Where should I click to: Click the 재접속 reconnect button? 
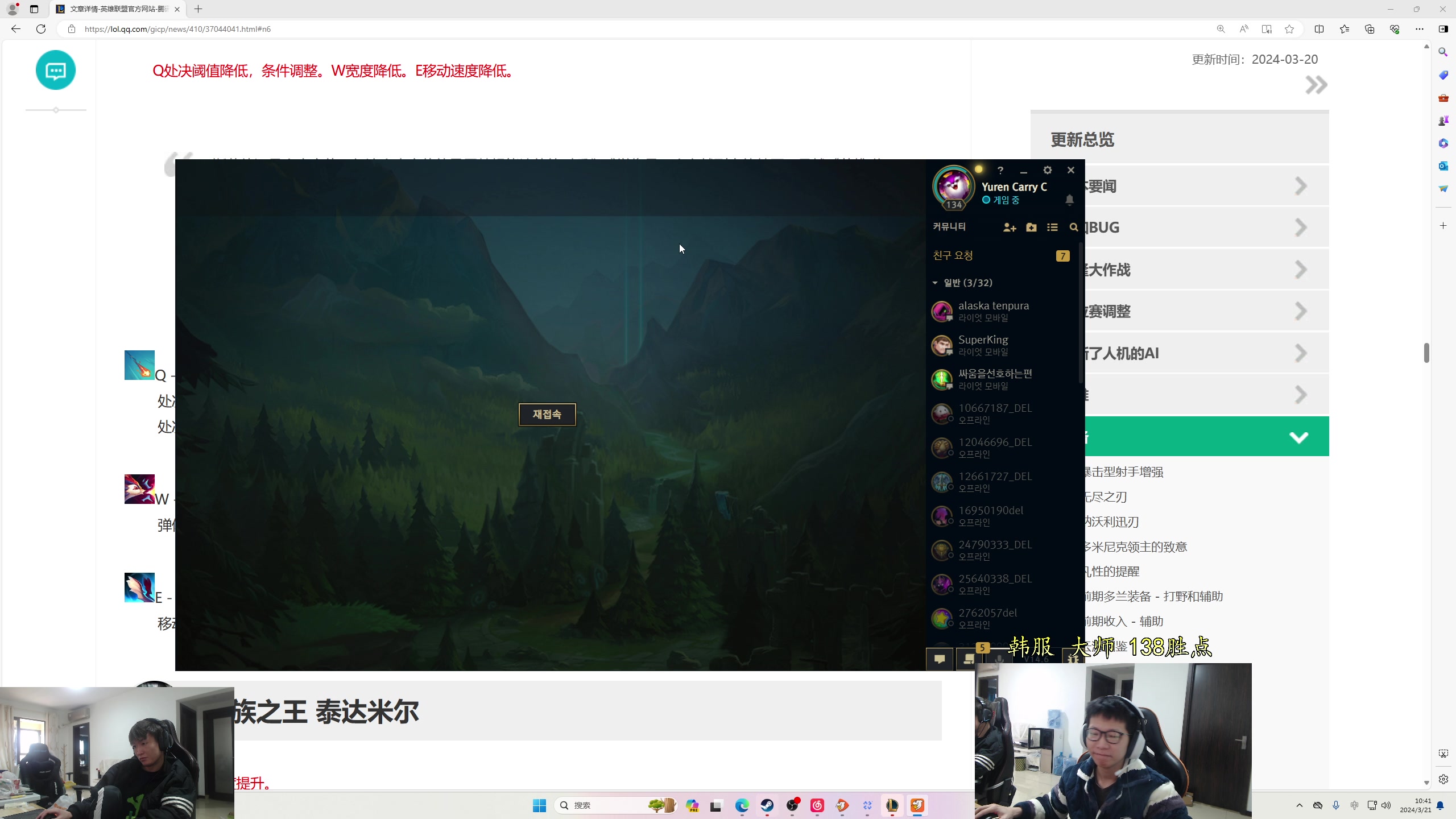click(547, 414)
